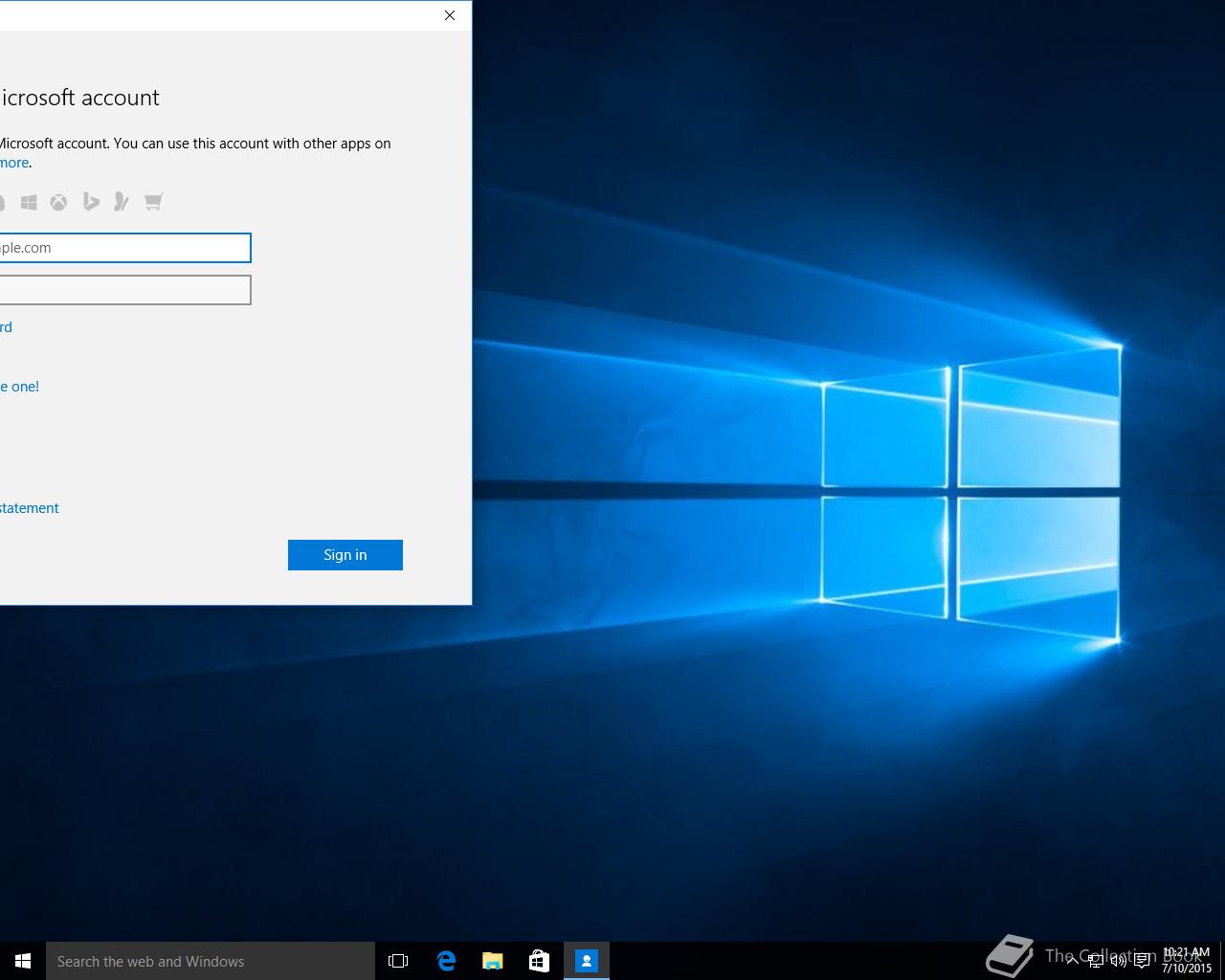The width and height of the screenshot is (1225, 980).
Task: Select the active account app taskbar icon
Action: [587, 961]
